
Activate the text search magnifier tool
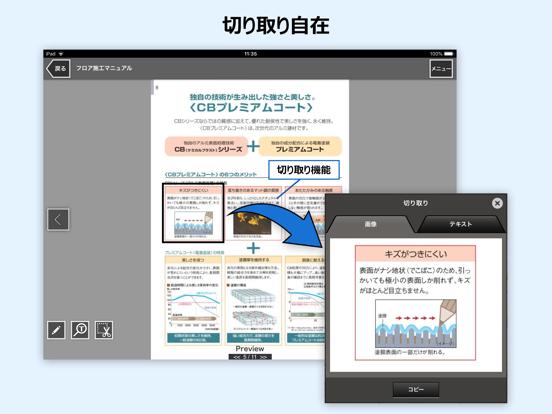[x=80, y=330]
